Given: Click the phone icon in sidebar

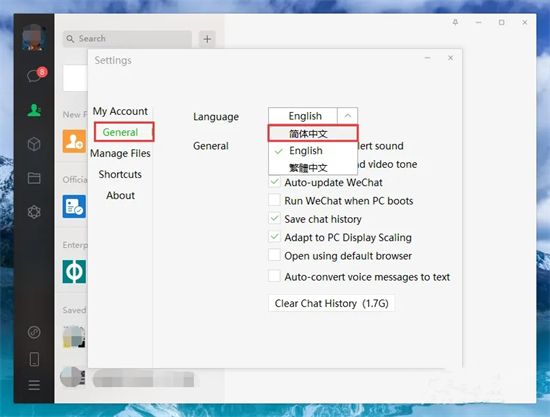Looking at the screenshot, I should click(34, 359).
